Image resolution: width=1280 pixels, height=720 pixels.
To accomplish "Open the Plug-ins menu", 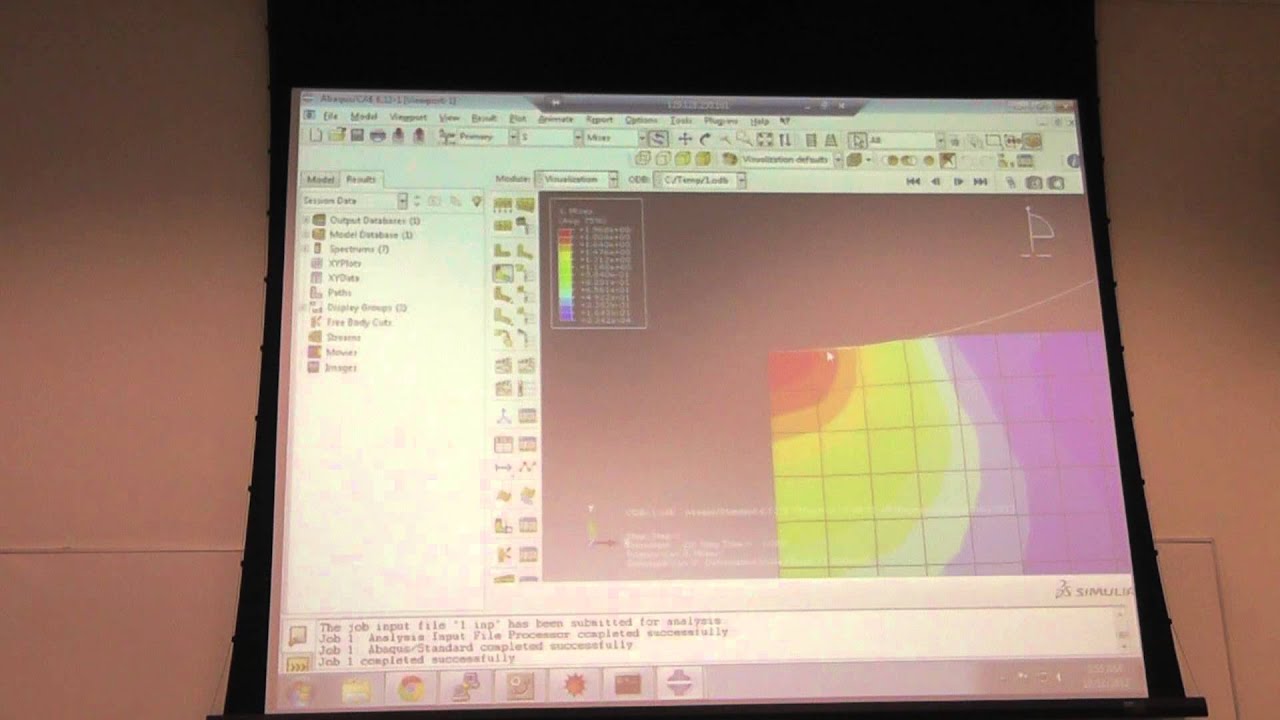I will [x=721, y=120].
